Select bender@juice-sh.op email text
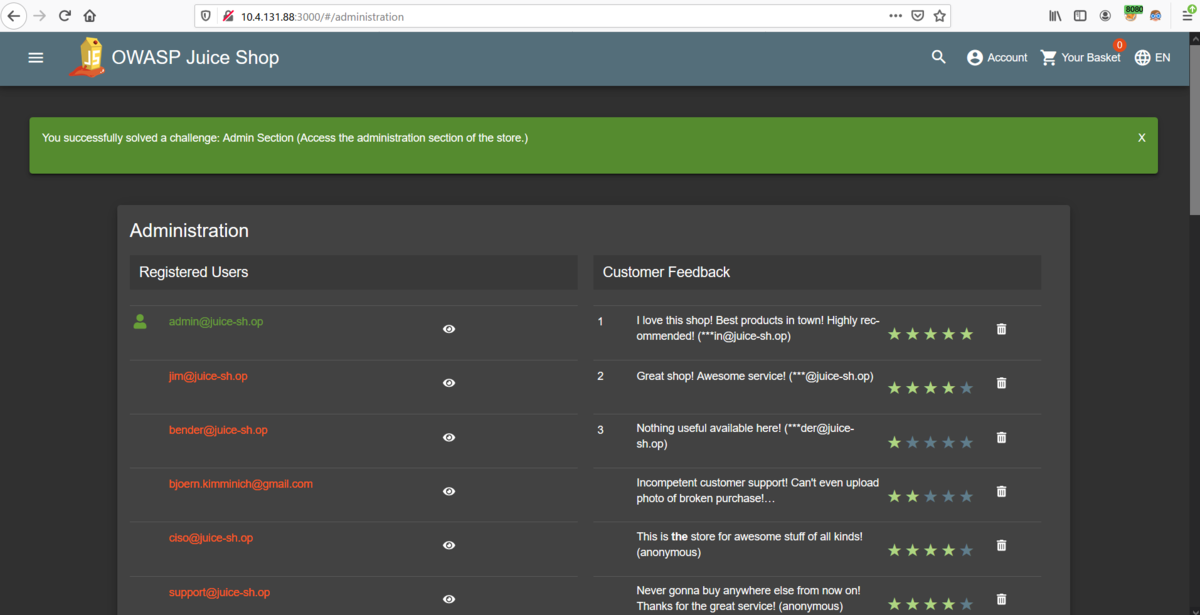Image resolution: width=1200 pixels, height=615 pixels. point(218,430)
